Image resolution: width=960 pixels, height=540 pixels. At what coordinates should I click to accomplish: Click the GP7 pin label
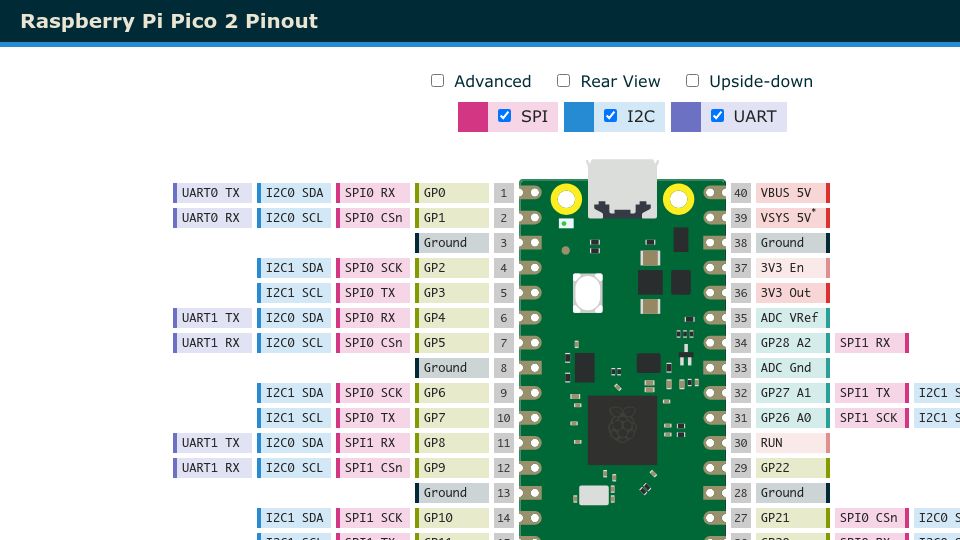click(452, 418)
